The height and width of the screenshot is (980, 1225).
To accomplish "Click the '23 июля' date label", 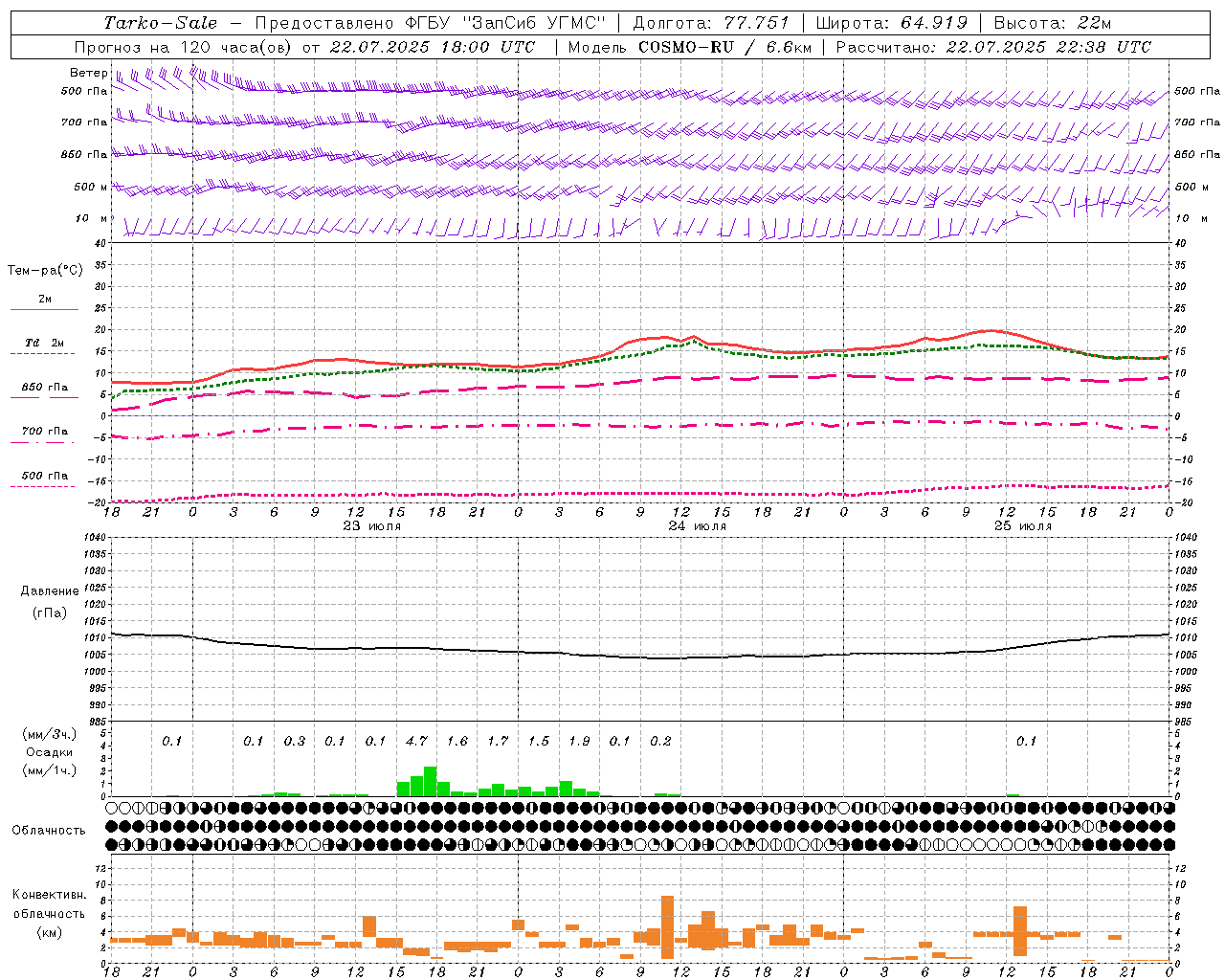I will [x=372, y=526].
